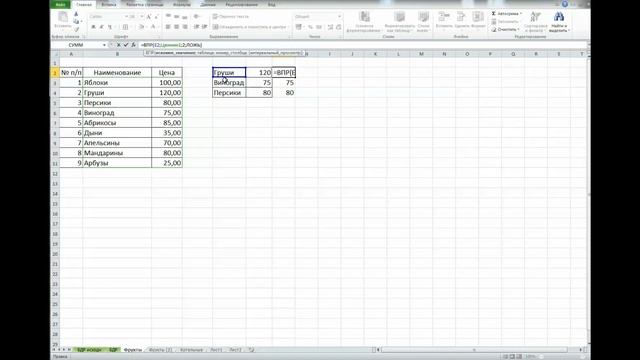The width and height of the screenshot is (640, 360).
Task: Toggle align text right
Action: [185, 27]
